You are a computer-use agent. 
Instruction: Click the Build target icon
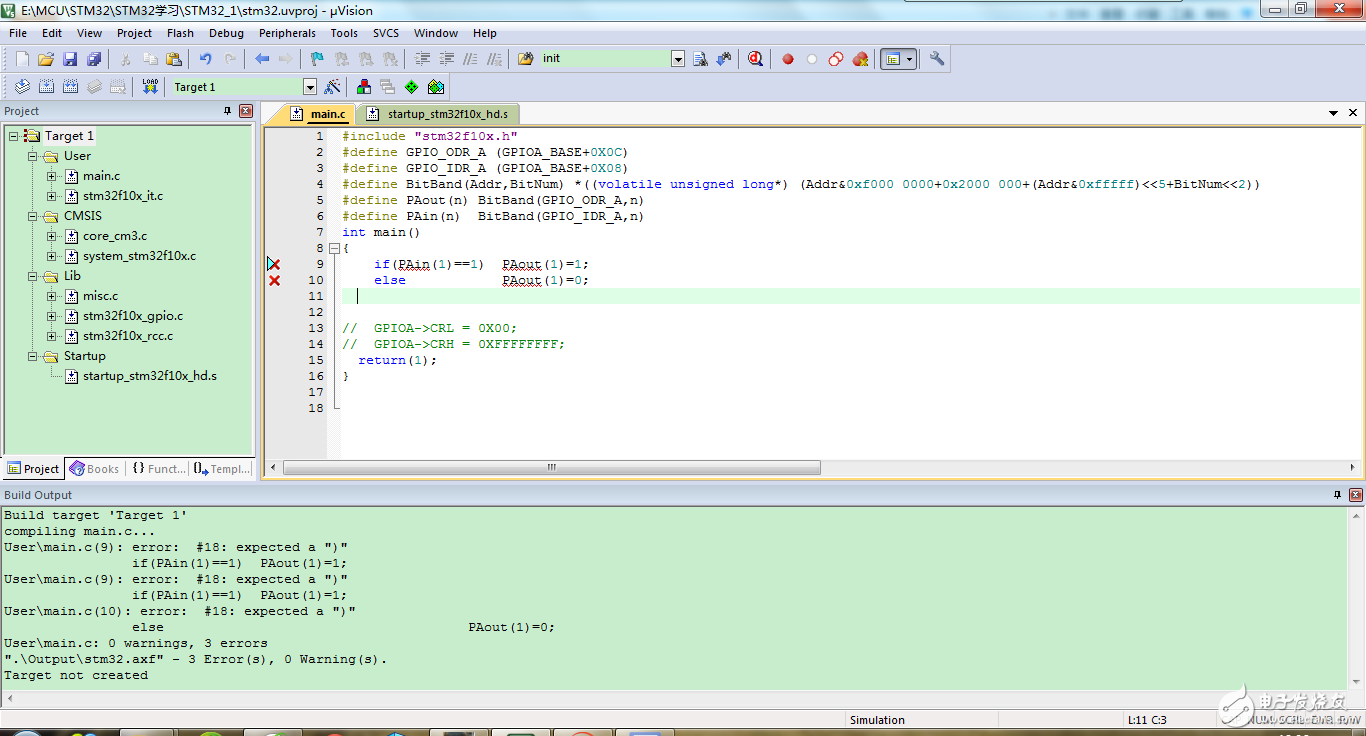pyautogui.click(x=46, y=87)
